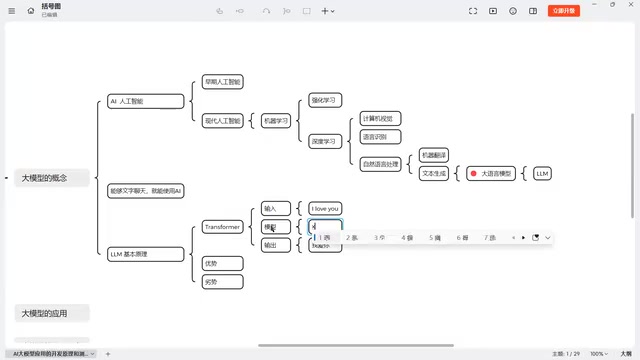Insert a summary bracket icon

coord(287,11)
